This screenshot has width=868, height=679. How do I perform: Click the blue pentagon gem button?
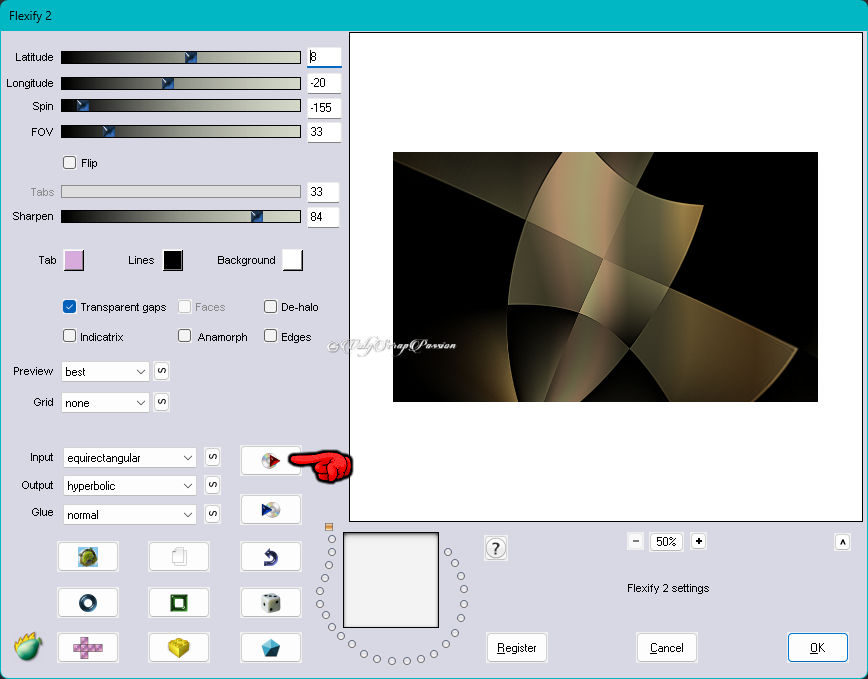pyautogui.click(x=270, y=648)
